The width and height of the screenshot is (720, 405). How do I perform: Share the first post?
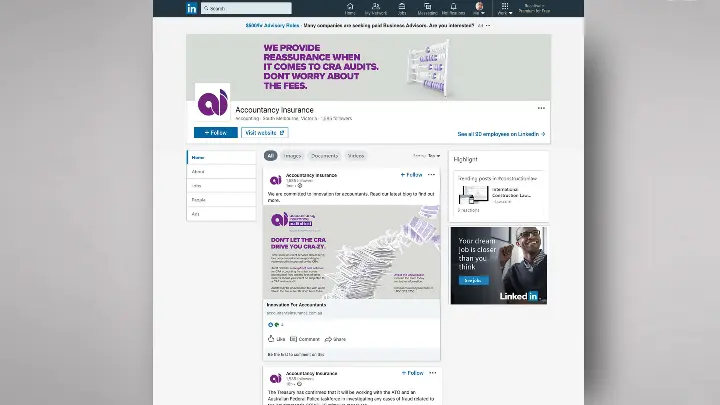[x=335, y=339]
